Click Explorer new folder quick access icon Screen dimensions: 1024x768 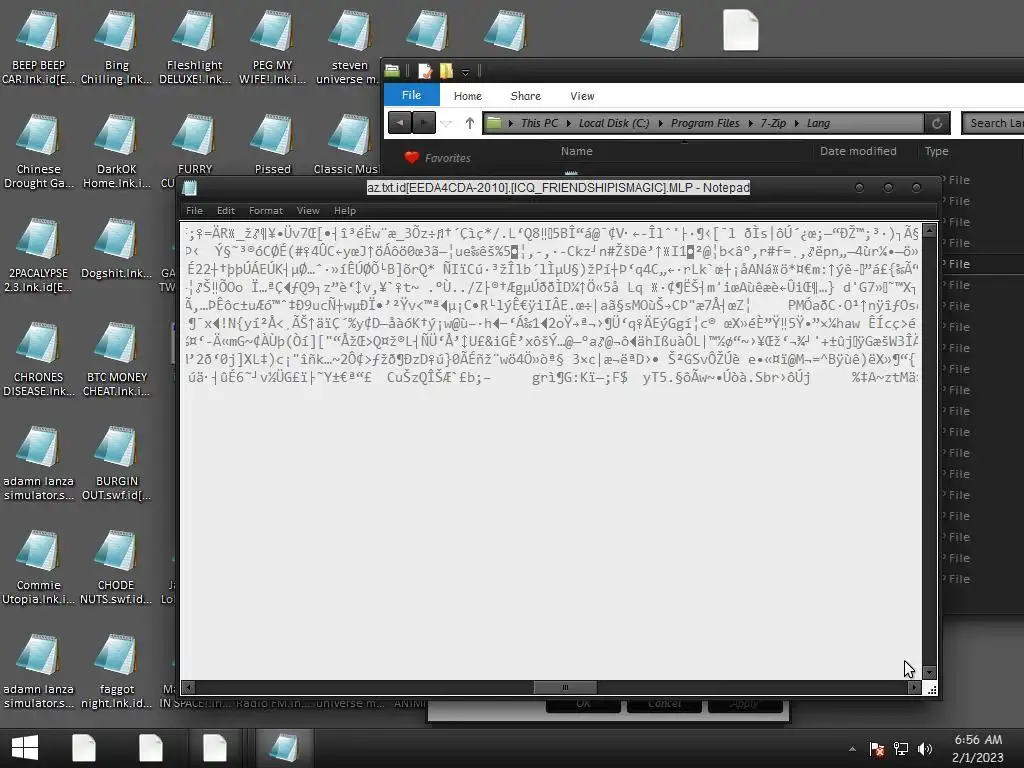tap(447, 71)
